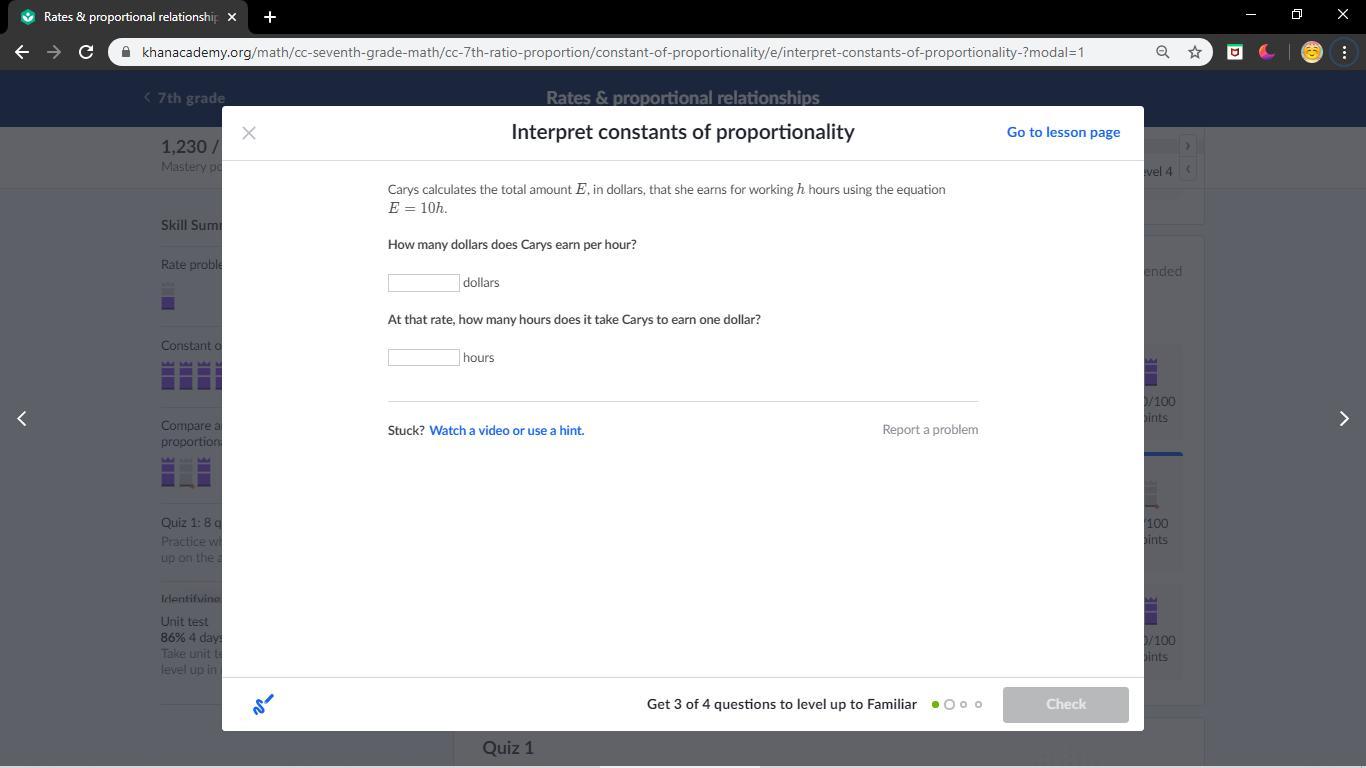This screenshot has width=1366, height=768.
Task: Open the browser profile avatar
Action: click(x=1311, y=52)
